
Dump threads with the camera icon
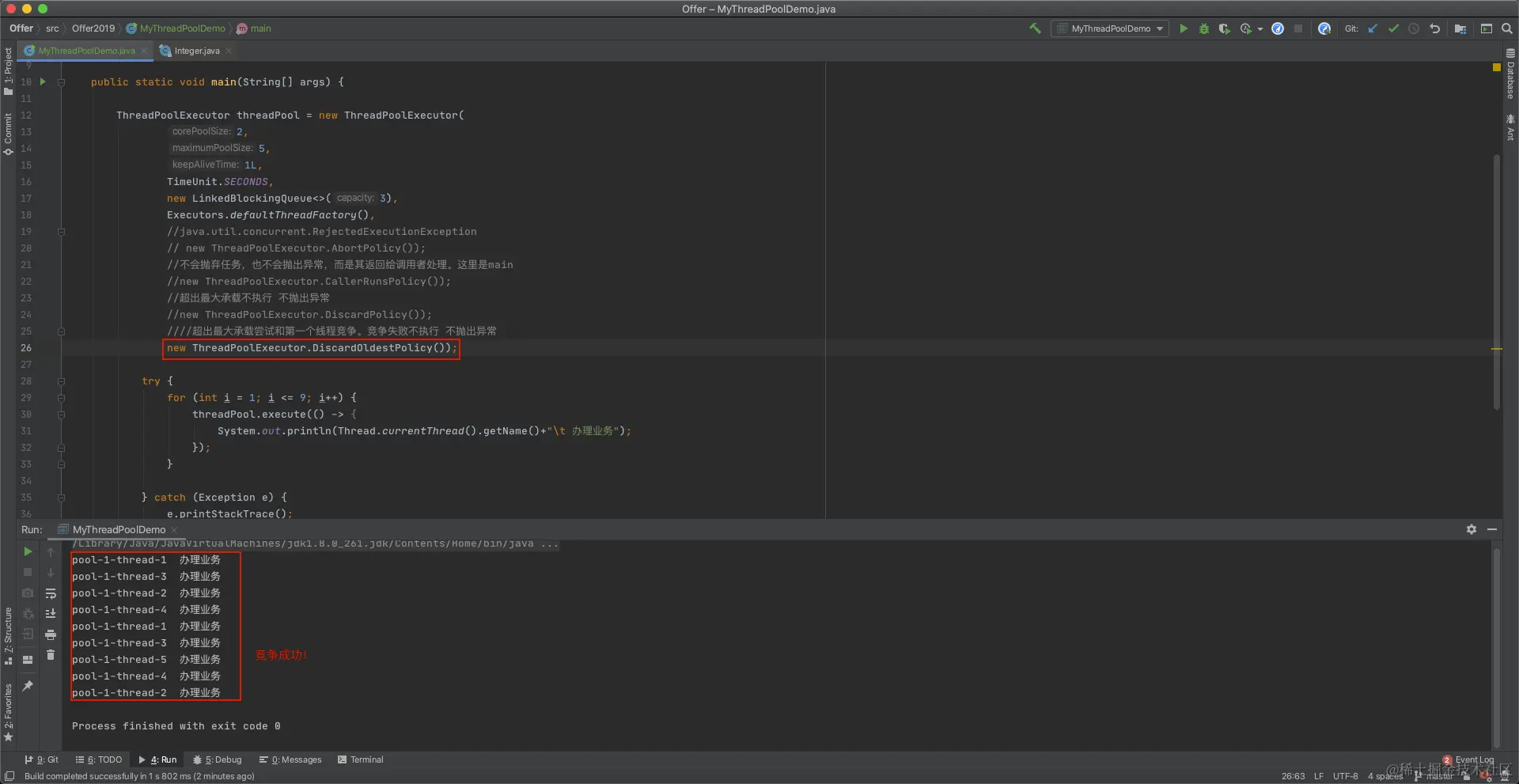(x=28, y=593)
